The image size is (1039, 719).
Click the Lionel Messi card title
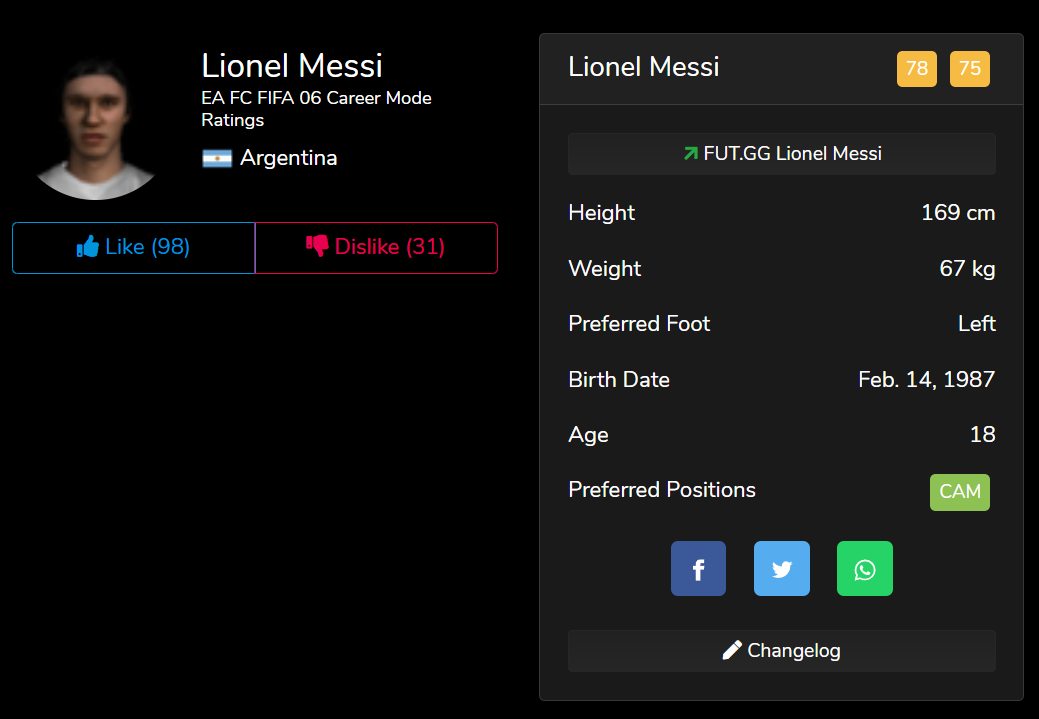pyautogui.click(x=643, y=67)
